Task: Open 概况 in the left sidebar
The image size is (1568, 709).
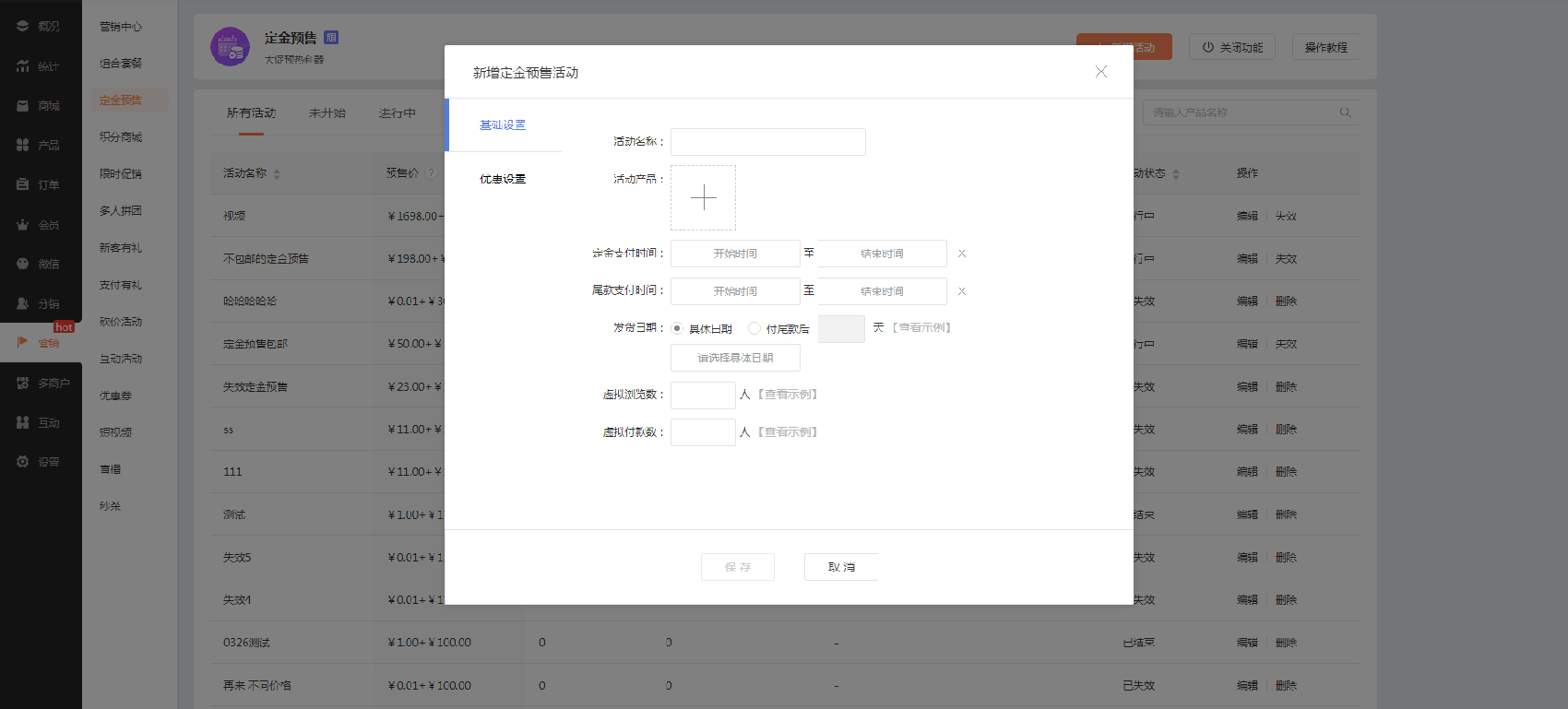Action: coord(41,27)
